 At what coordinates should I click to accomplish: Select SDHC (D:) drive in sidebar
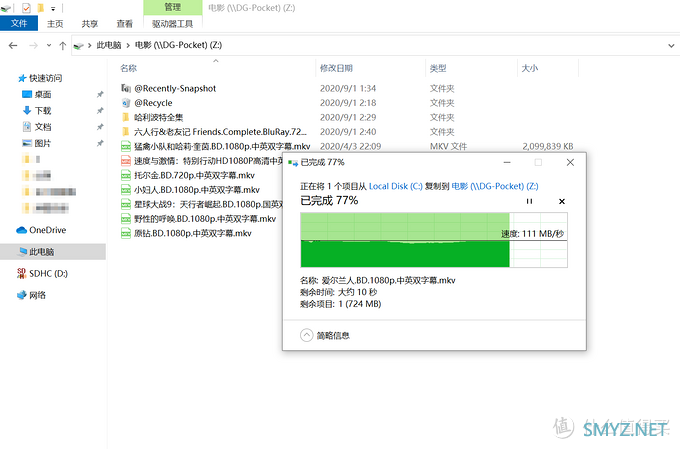point(48,273)
